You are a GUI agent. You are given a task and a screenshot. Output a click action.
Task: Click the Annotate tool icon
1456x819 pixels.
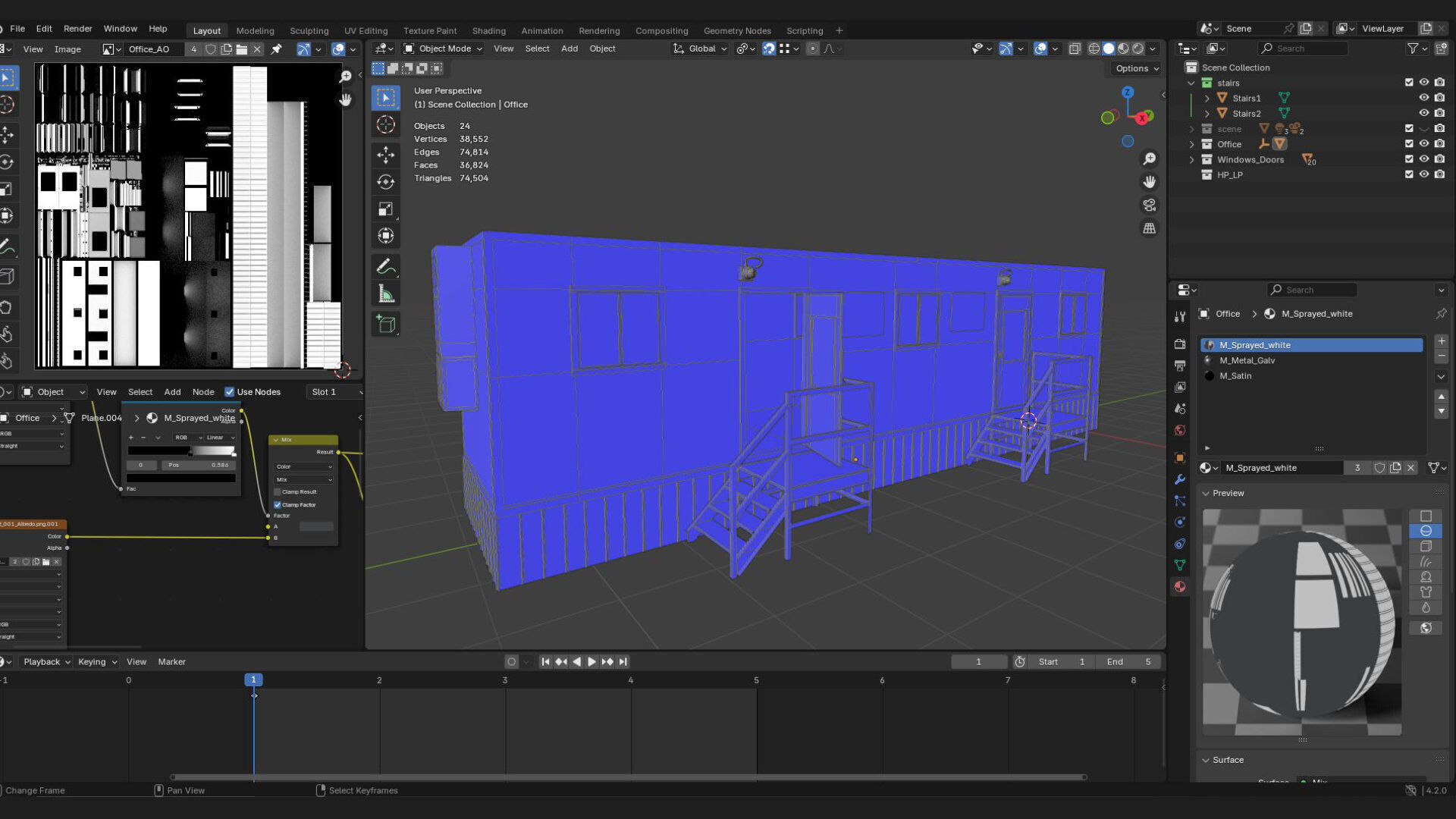385,266
